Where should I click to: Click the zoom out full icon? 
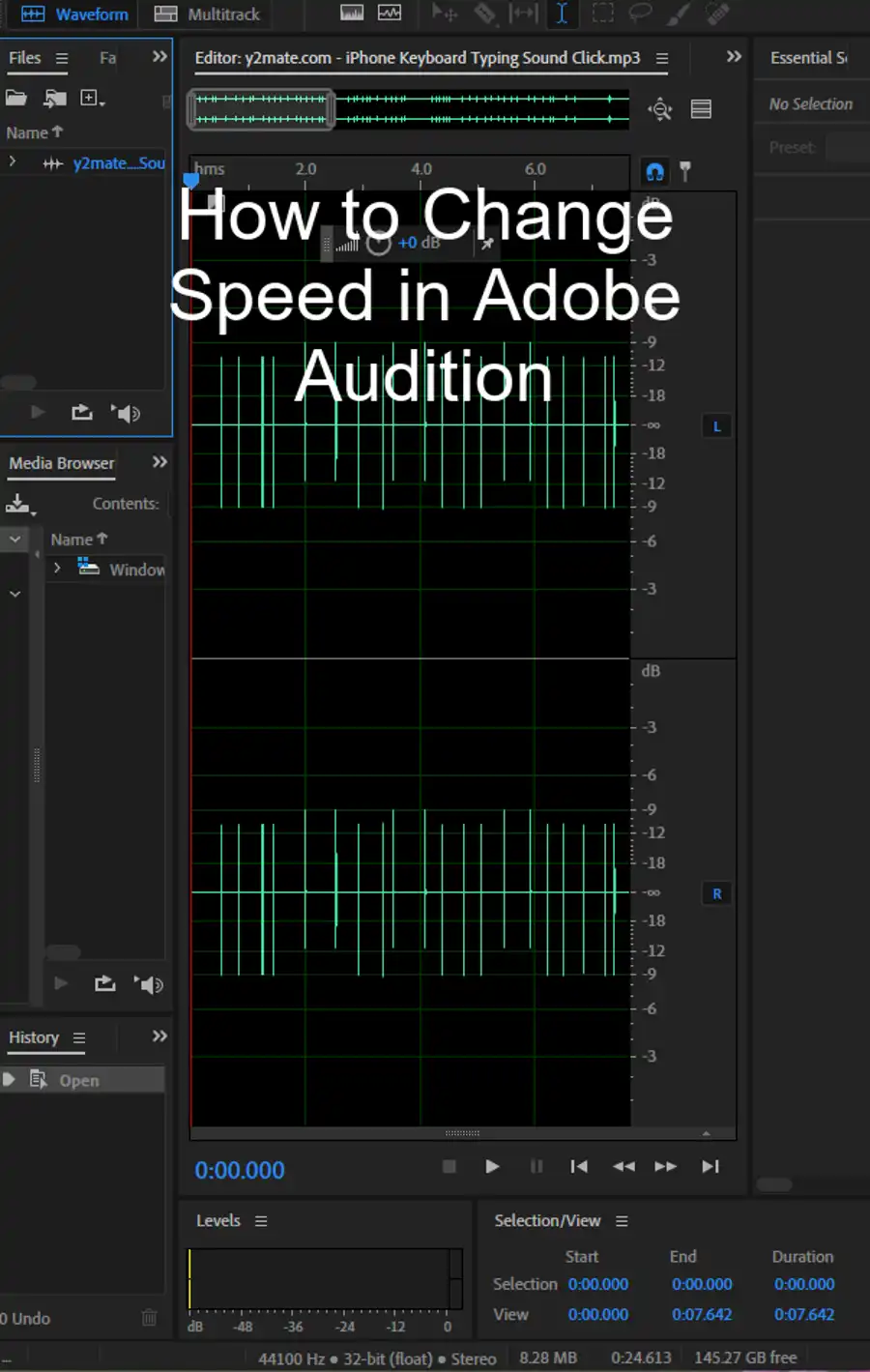(660, 109)
